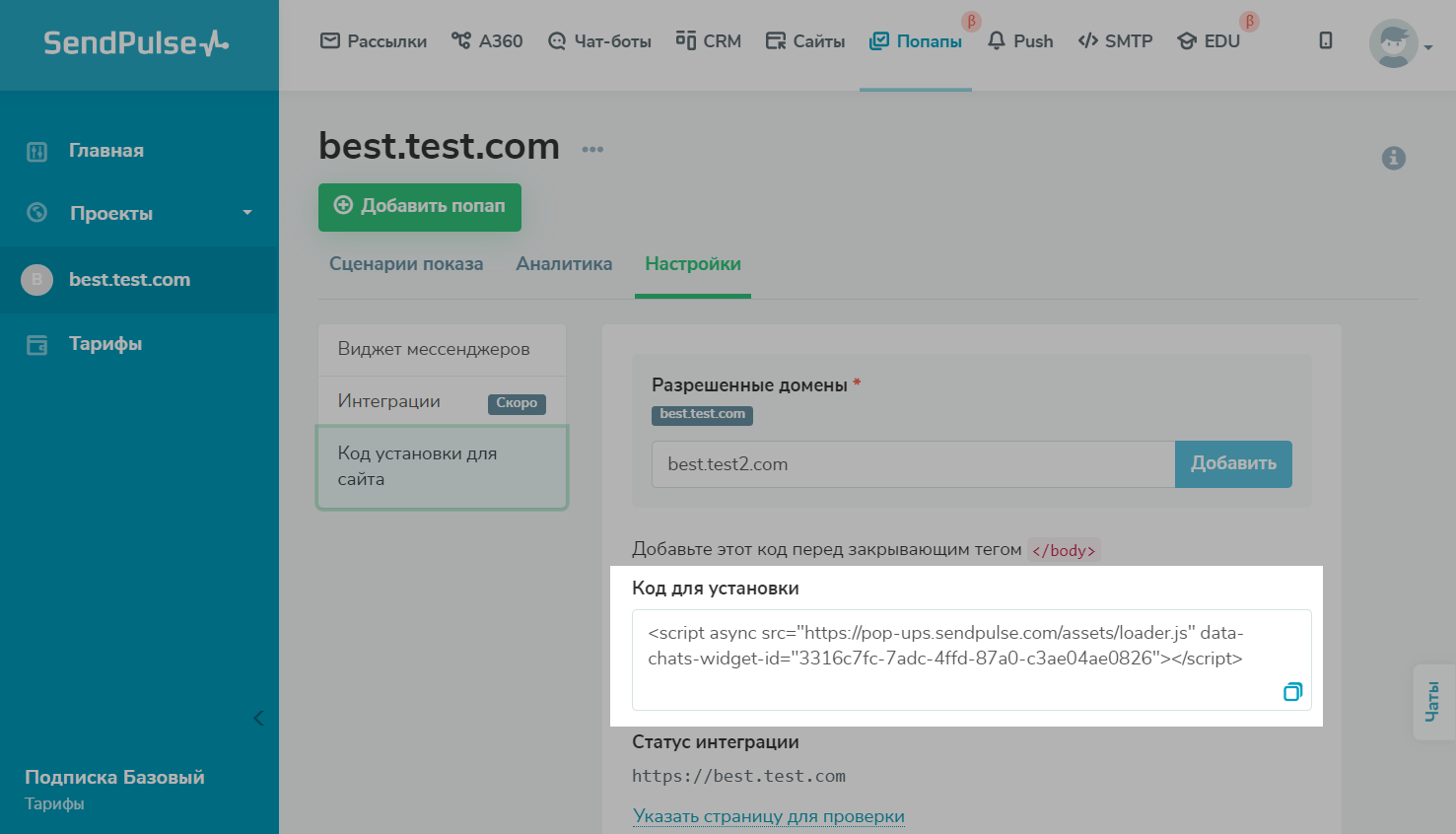Open the three-dots menu beside best.test.com title
1456x834 pixels.
(x=592, y=150)
